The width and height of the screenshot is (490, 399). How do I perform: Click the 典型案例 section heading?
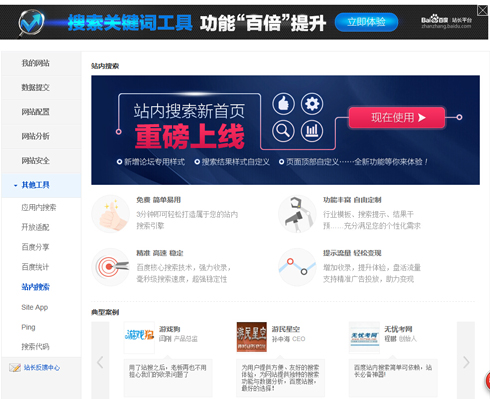105,312
